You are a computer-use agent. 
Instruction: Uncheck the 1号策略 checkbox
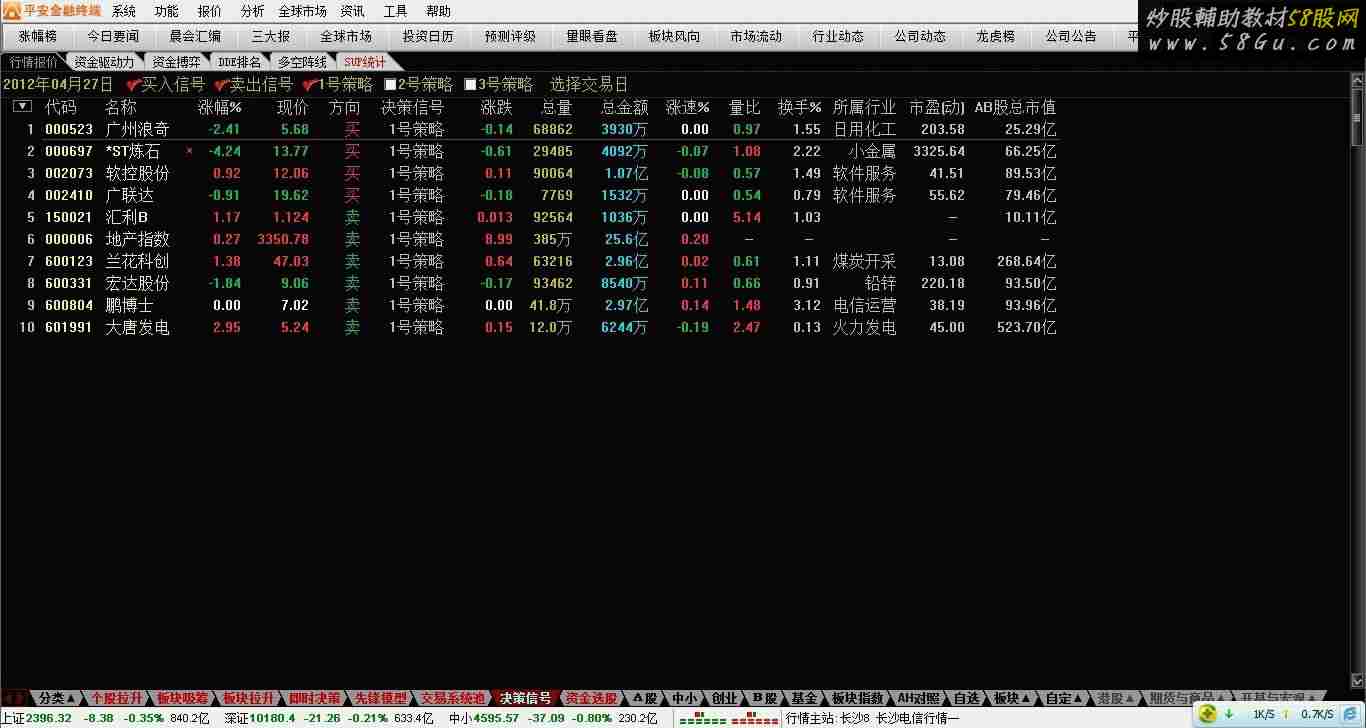(x=309, y=85)
